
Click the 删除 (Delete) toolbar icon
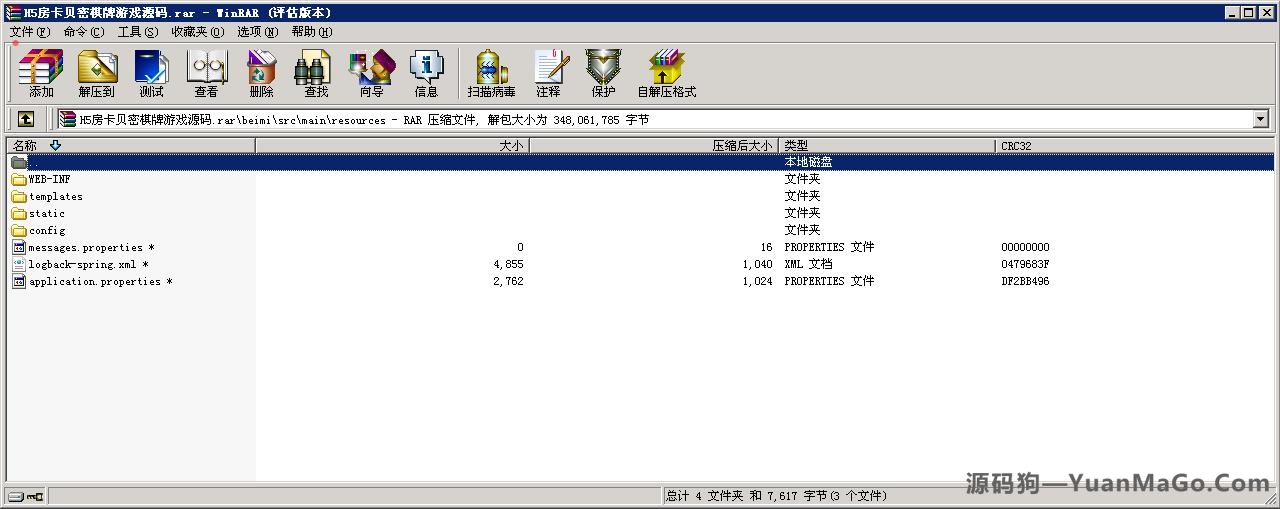(261, 73)
